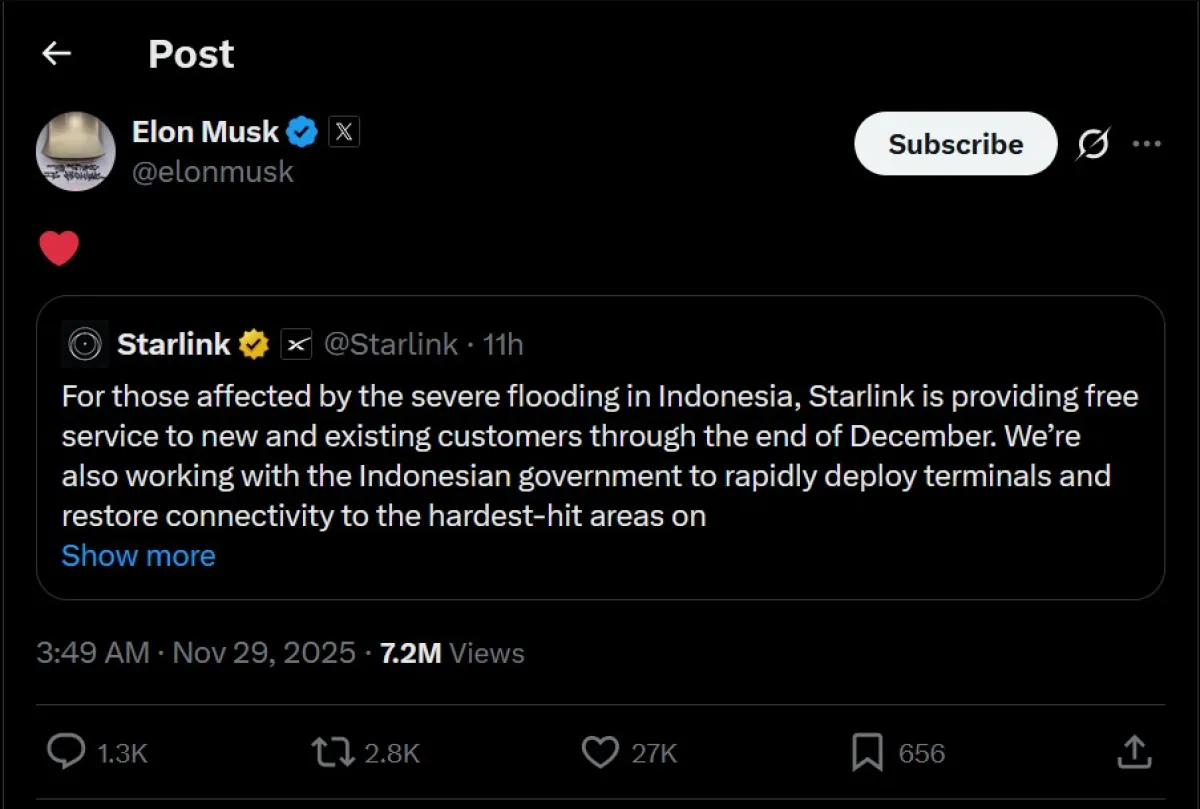Click the blue verified badge beside Elon Musk

(x=303, y=132)
